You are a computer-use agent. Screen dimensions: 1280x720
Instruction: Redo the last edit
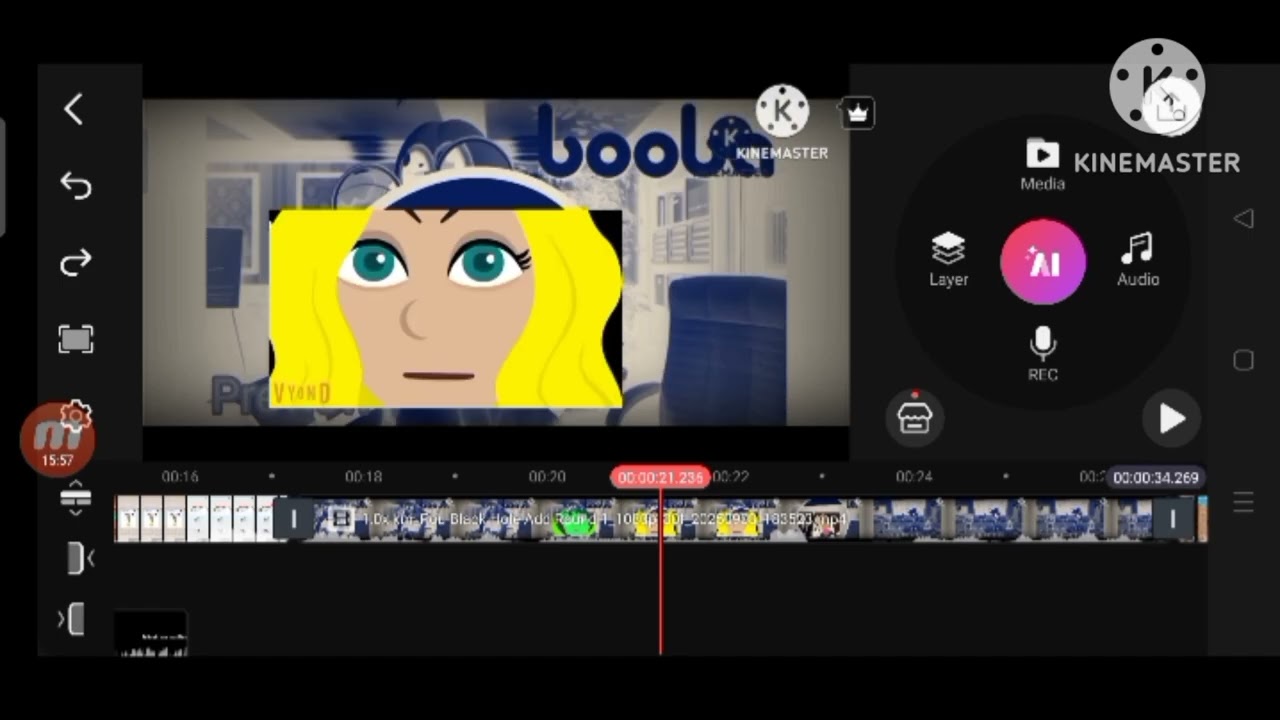[x=76, y=262]
